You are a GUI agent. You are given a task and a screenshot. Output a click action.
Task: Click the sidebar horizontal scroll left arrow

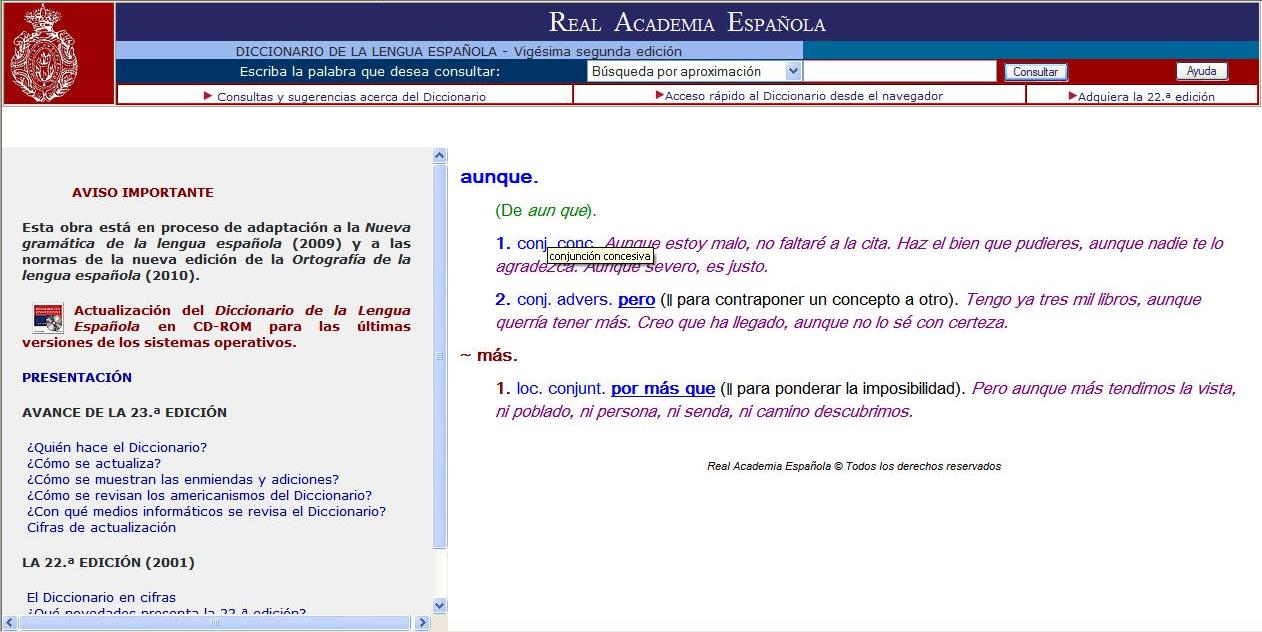10,623
